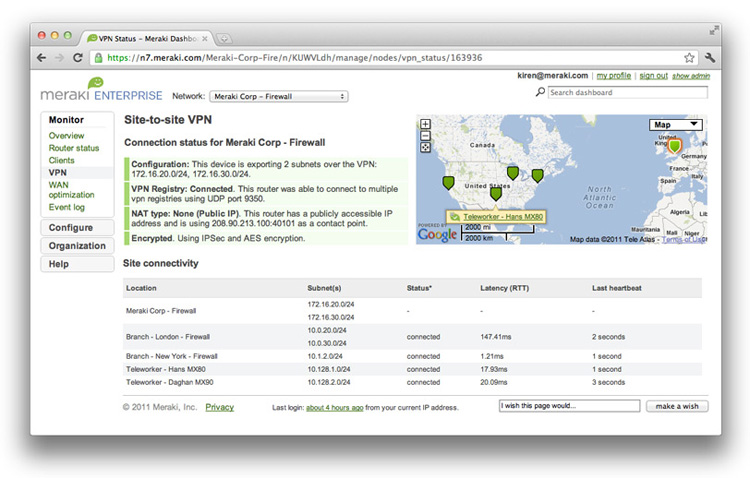Screen dimensions: 750x478
Task: Expand the Monitor sidebar section
Action: tap(66, 120)
